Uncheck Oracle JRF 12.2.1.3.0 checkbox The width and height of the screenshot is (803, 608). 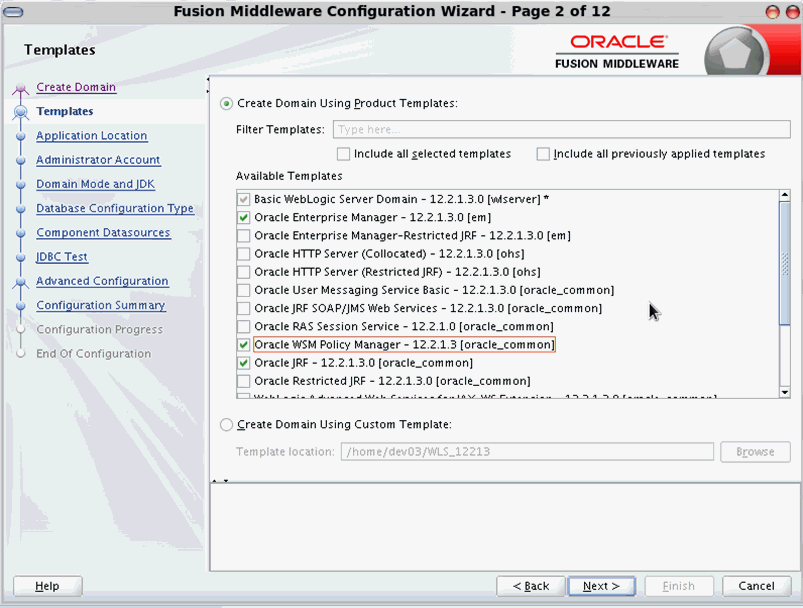click(x=244, y=363)
